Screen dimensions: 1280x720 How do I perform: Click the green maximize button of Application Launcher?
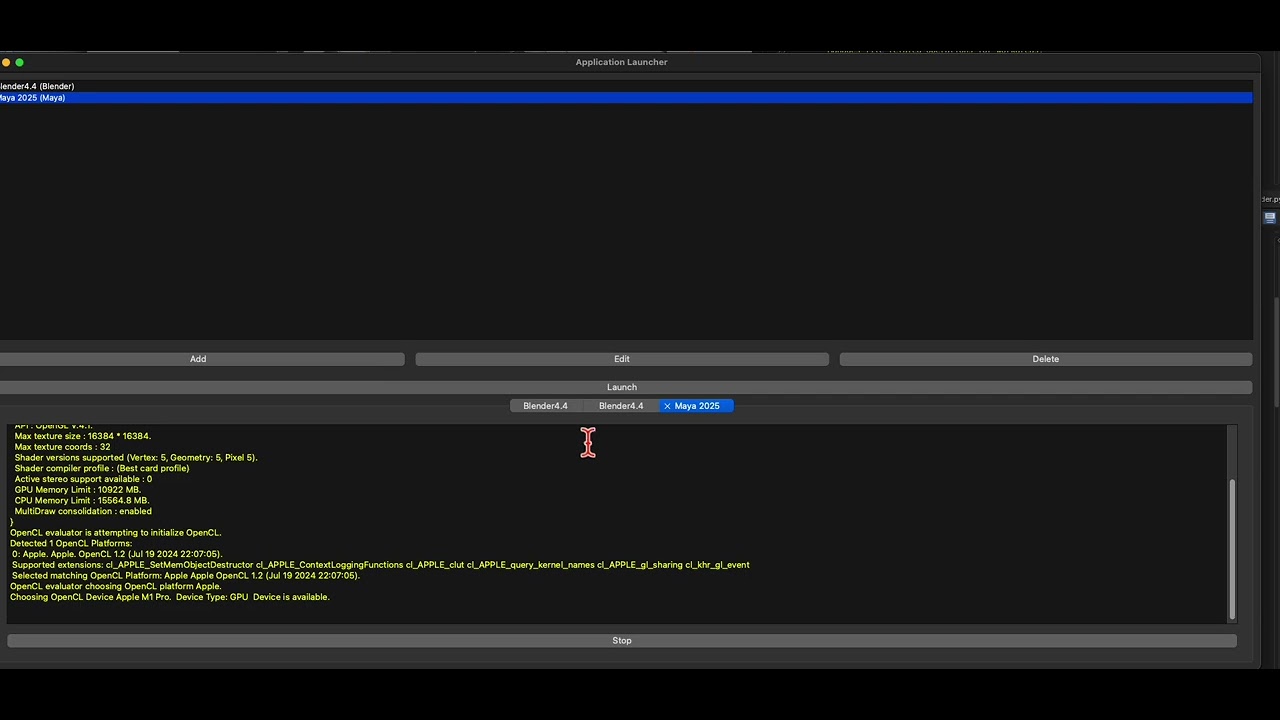(x=19, y=62)
